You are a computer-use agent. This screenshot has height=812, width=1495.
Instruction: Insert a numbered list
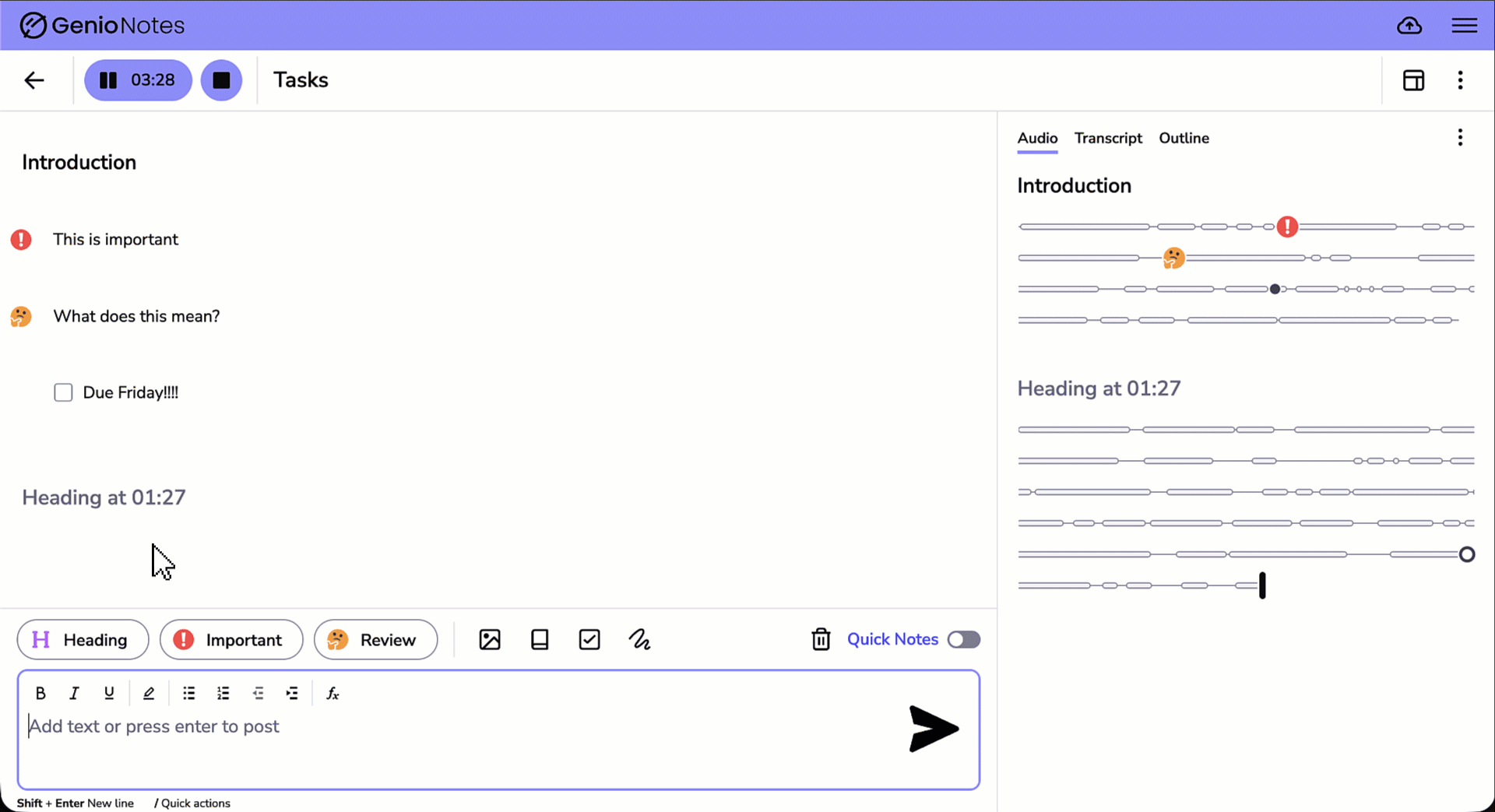tap(223, 694)
